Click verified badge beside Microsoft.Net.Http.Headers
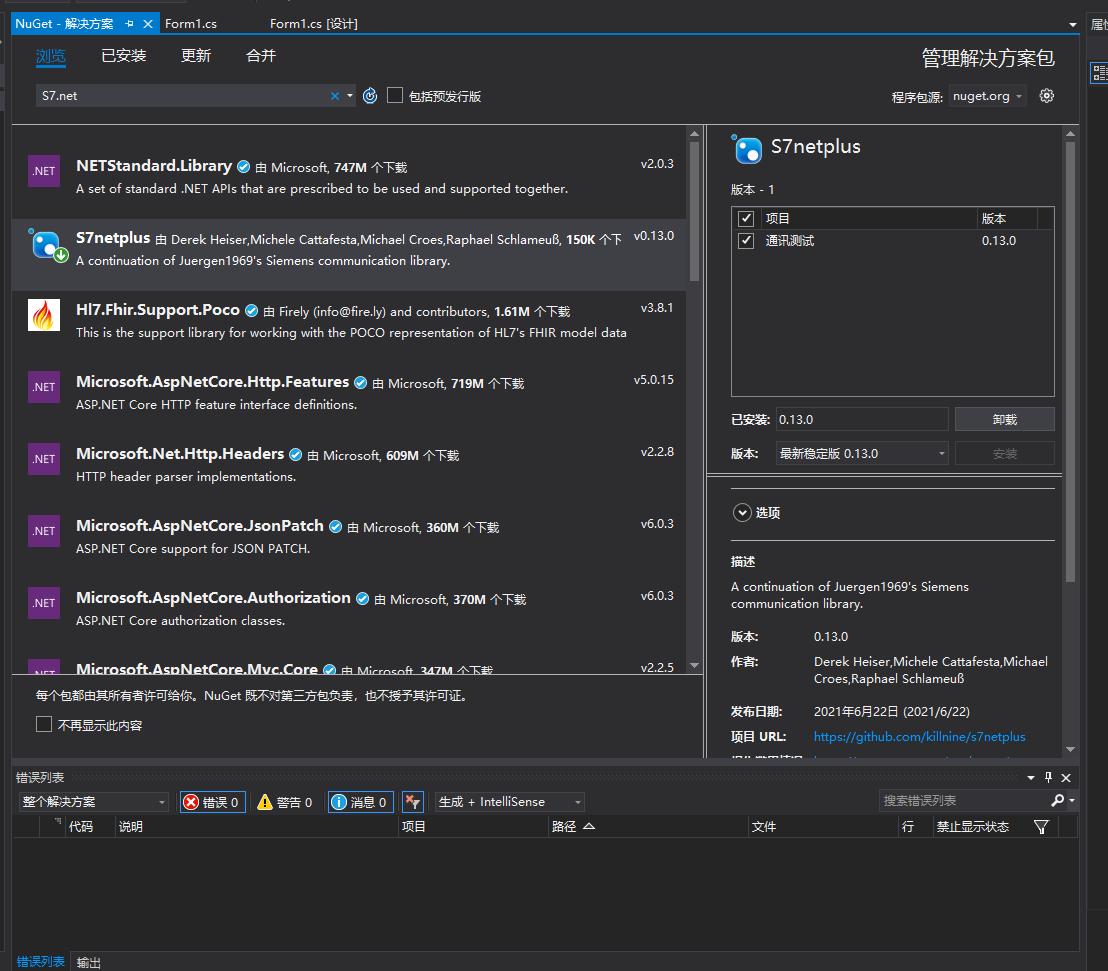 (x=295, y=454)
